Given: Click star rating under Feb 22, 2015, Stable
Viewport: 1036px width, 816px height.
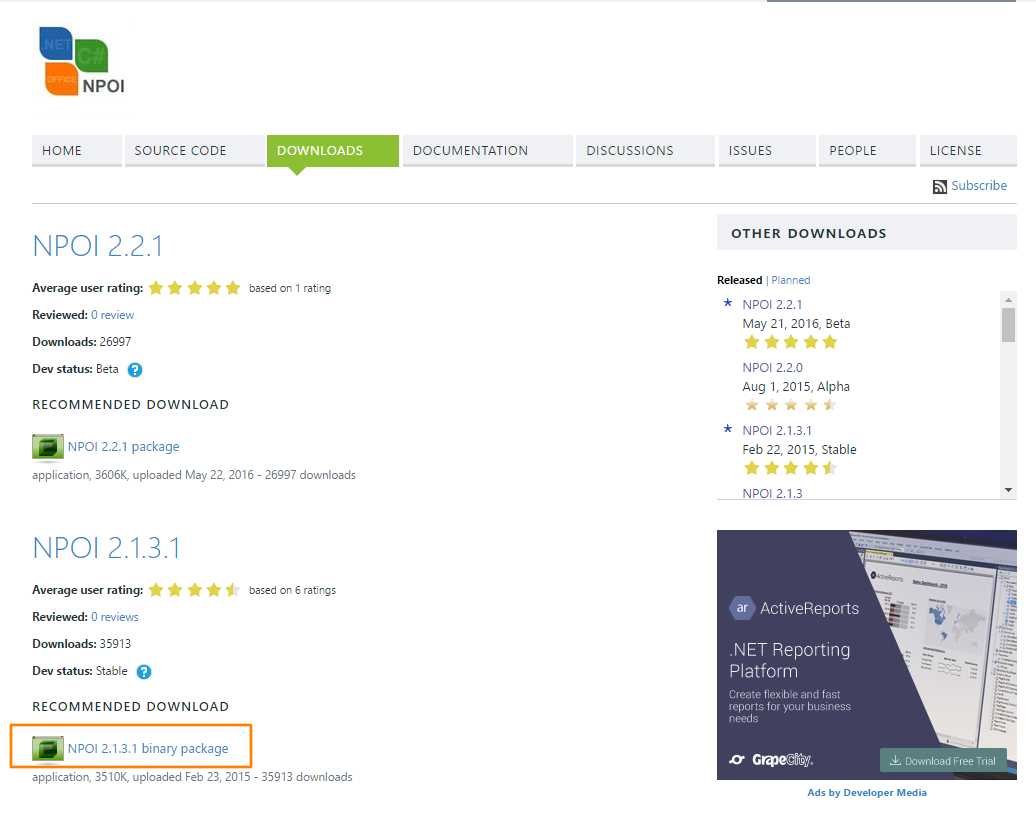Looking at the screenshot, I should tap(791, 468).
